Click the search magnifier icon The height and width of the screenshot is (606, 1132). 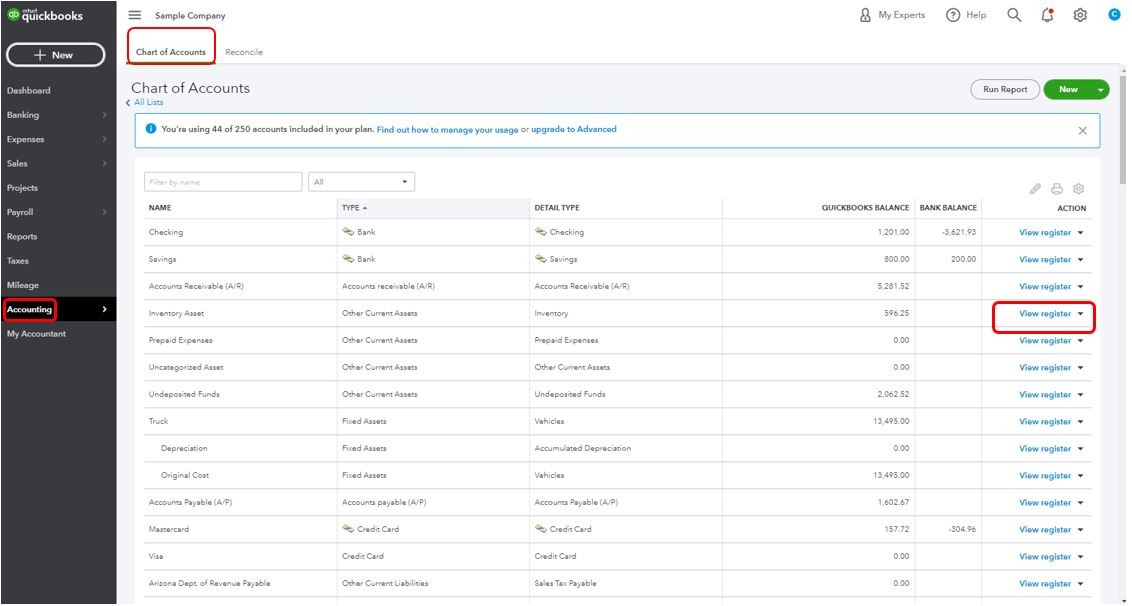[x=1014, y=15]
